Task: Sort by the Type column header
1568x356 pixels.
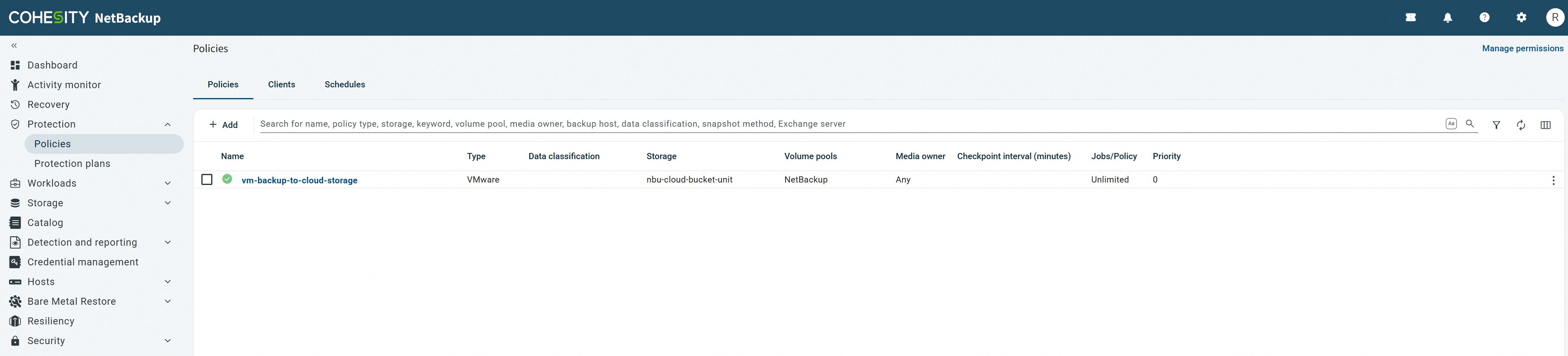Action: [476, 156]
